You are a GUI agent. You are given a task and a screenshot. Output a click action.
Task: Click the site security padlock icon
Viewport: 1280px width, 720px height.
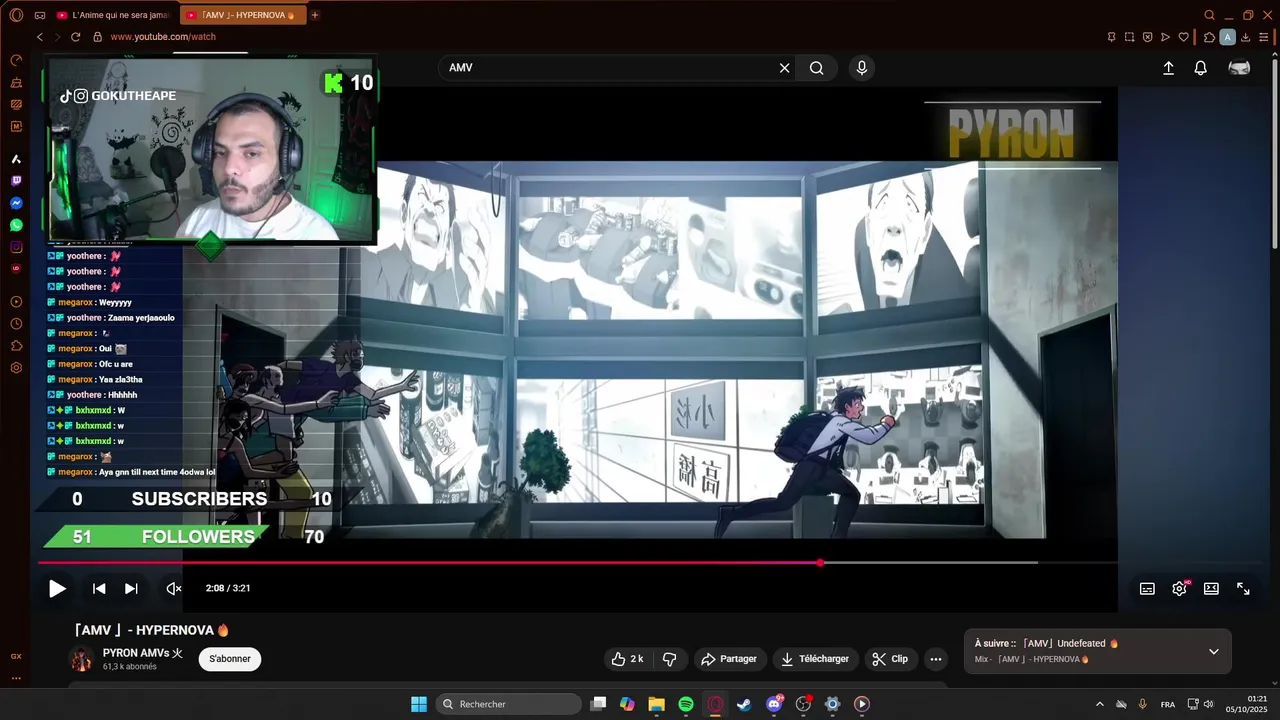tap(97, 37)
